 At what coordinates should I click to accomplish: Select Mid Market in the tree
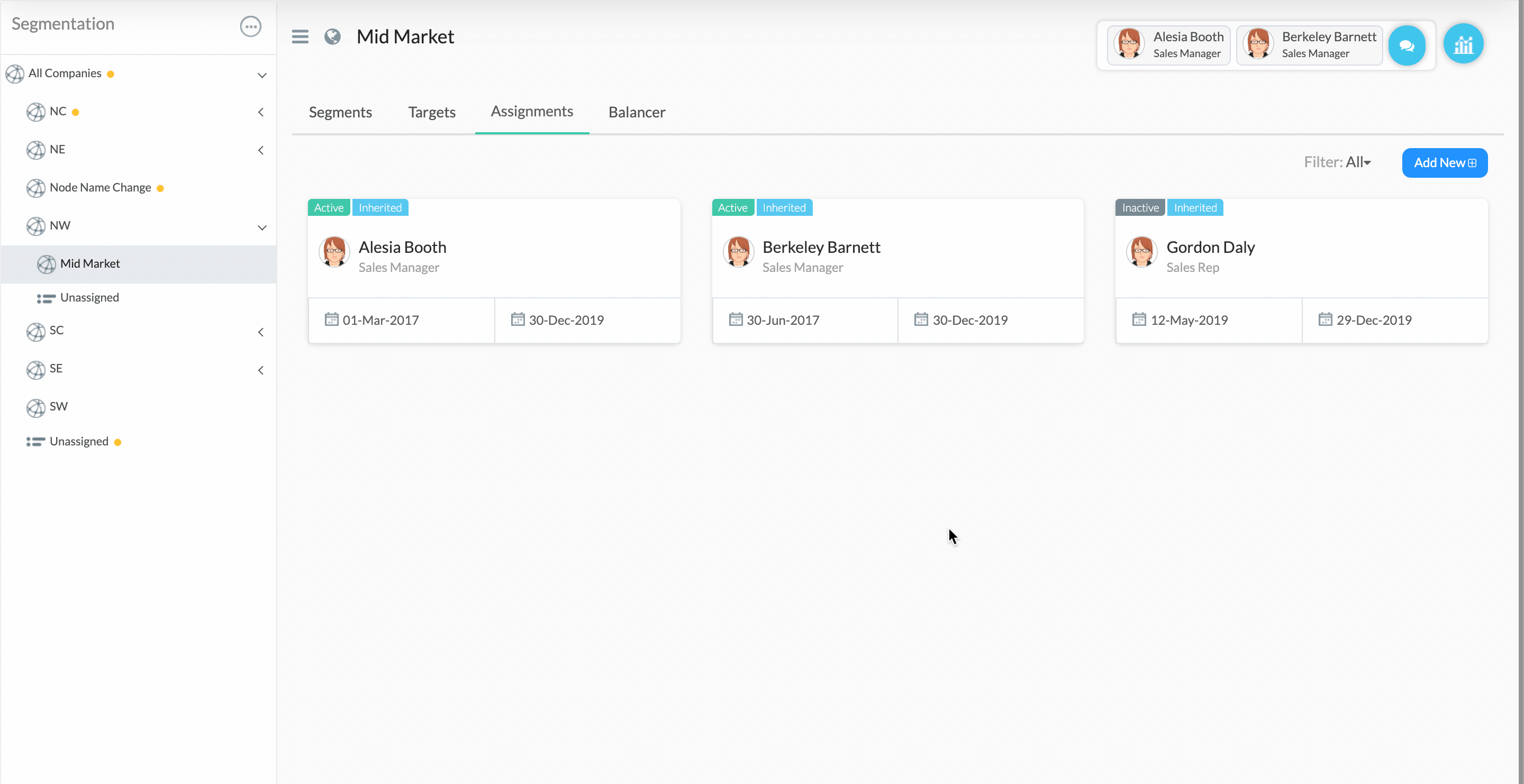[x=139, y=265]
